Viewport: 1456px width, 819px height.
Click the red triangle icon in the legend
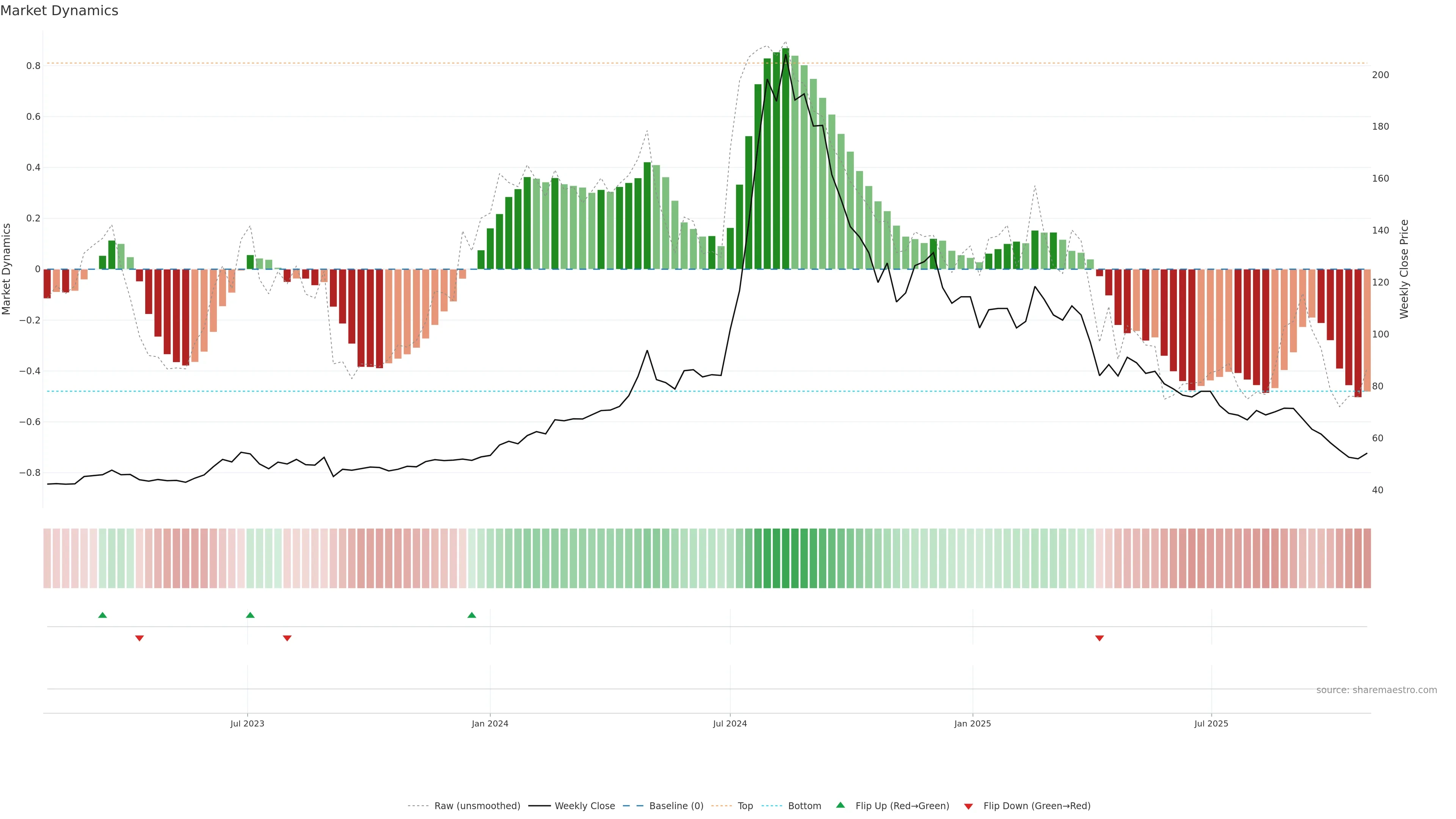(x=968, y=806)
